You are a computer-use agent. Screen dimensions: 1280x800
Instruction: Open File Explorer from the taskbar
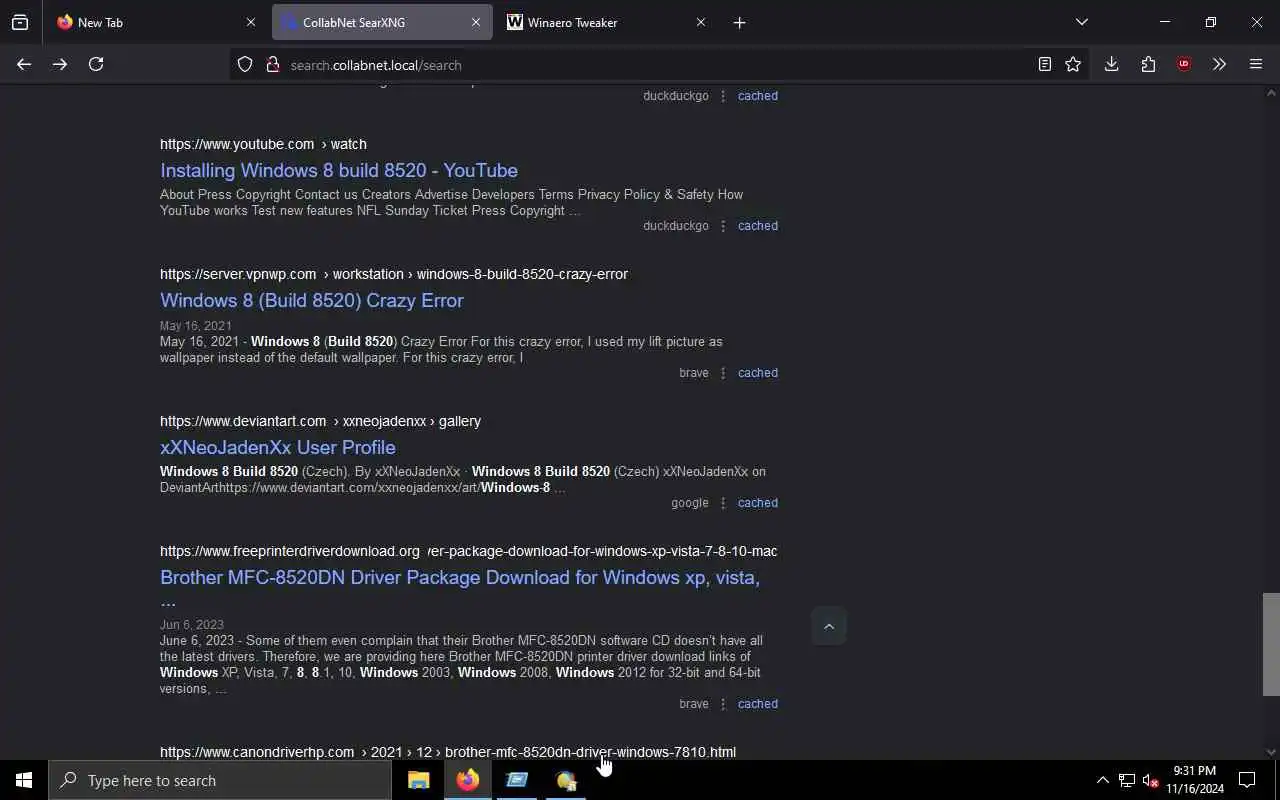coord(418,780)
